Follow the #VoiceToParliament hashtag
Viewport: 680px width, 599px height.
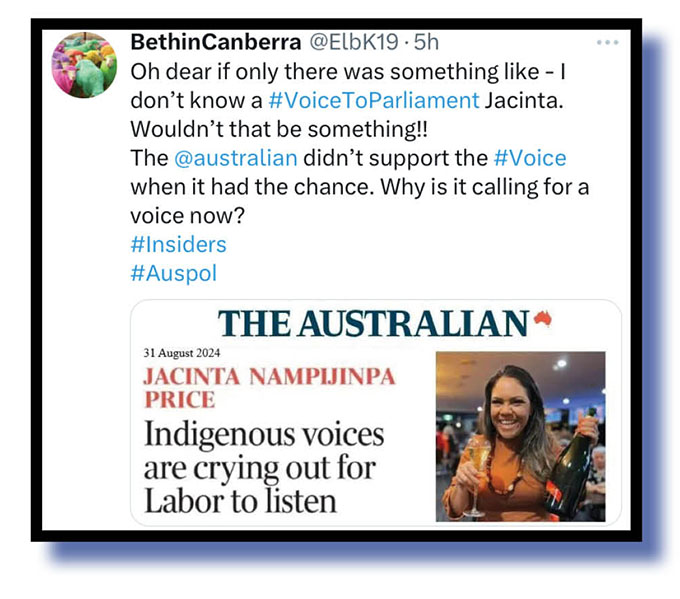point(374,100)
